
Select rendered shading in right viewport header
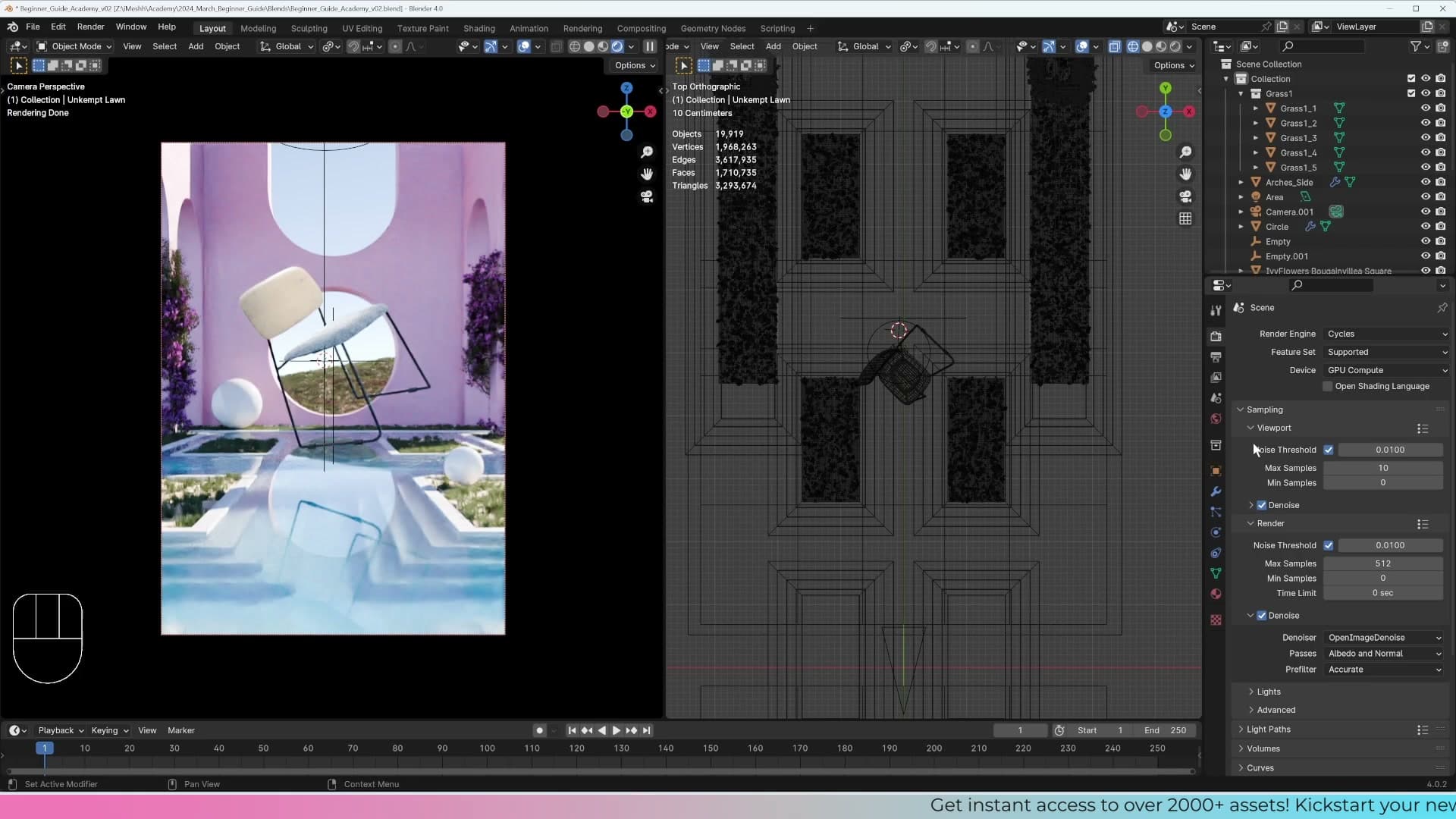point(1175,46)
